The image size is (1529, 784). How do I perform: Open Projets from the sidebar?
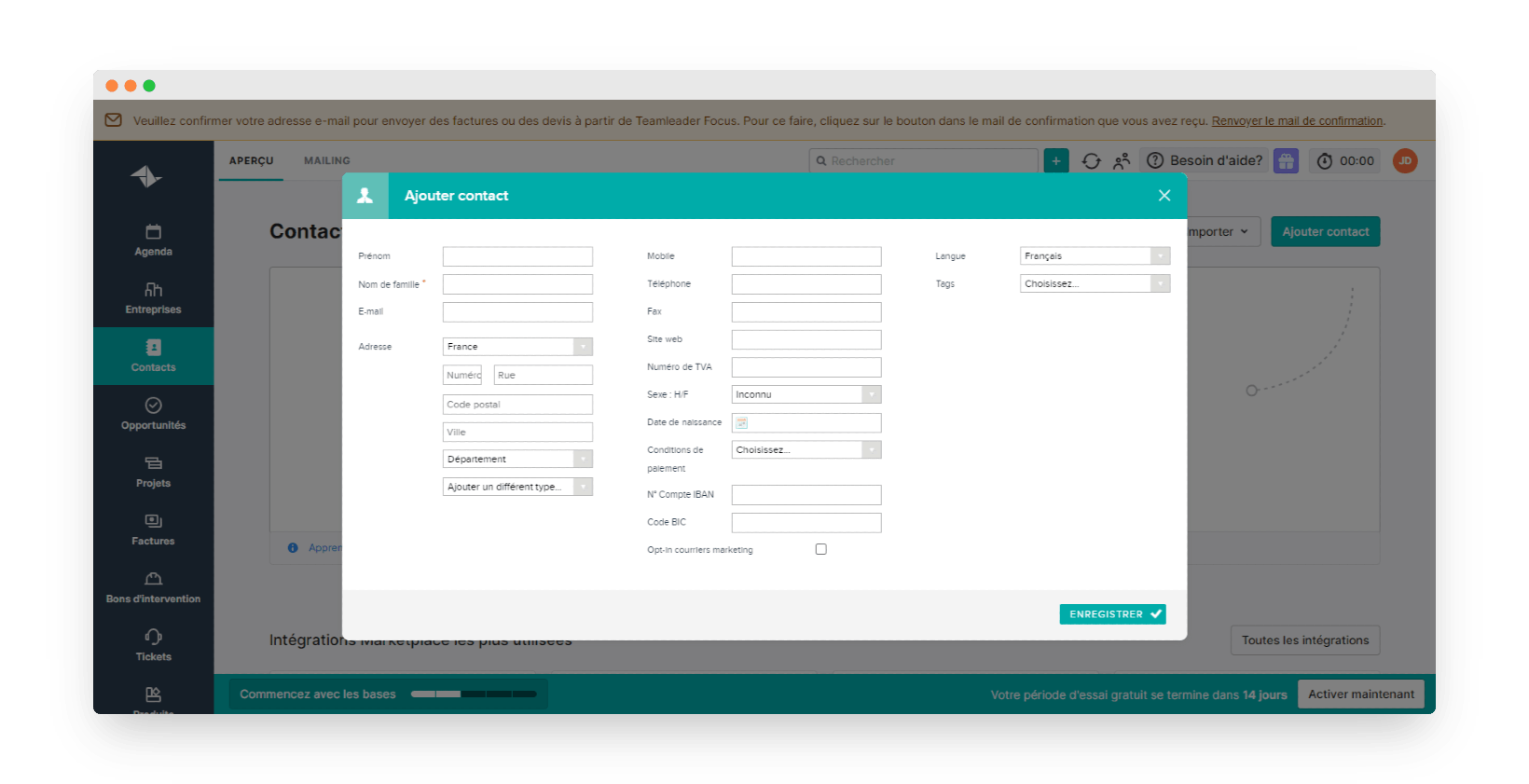(153, 472)
